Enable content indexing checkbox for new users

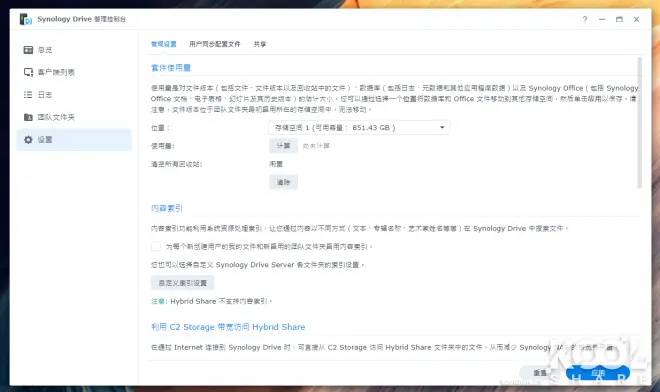coord(156,246)
